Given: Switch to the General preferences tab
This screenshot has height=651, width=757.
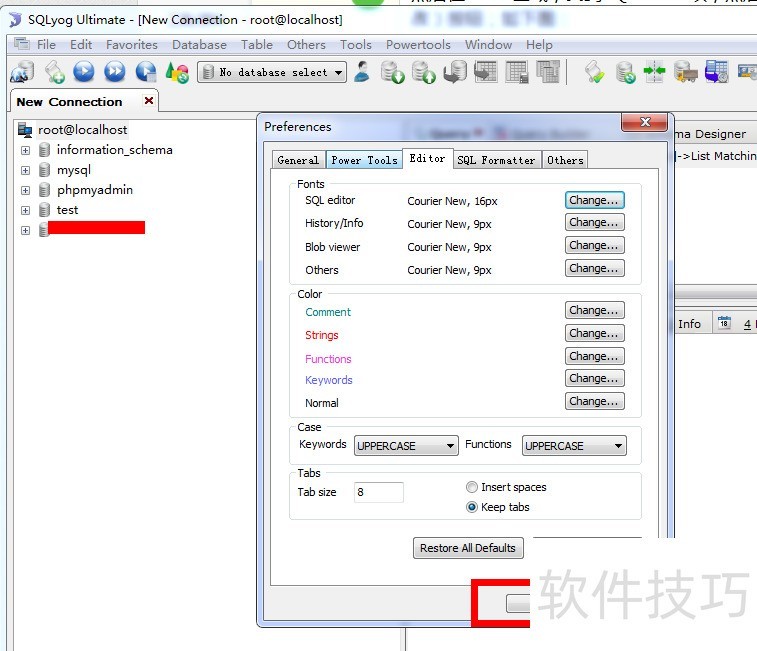Looking at the screenshot, I should click(298, 160).
